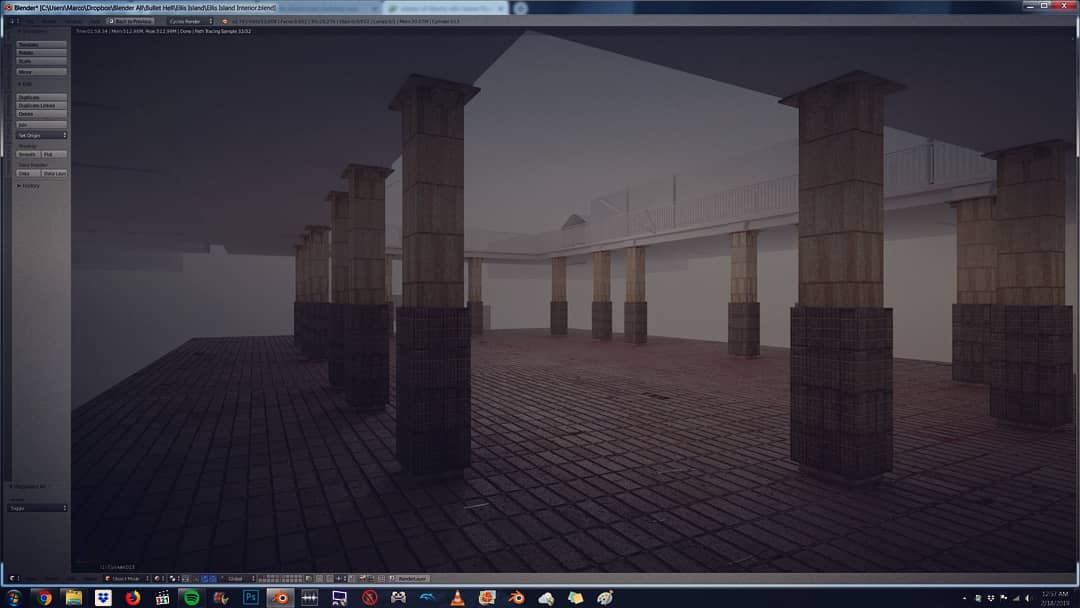The image size is (1080, 608).
Task: Enable the Scale manipulator icon
Action: click(x=215, y=579)
